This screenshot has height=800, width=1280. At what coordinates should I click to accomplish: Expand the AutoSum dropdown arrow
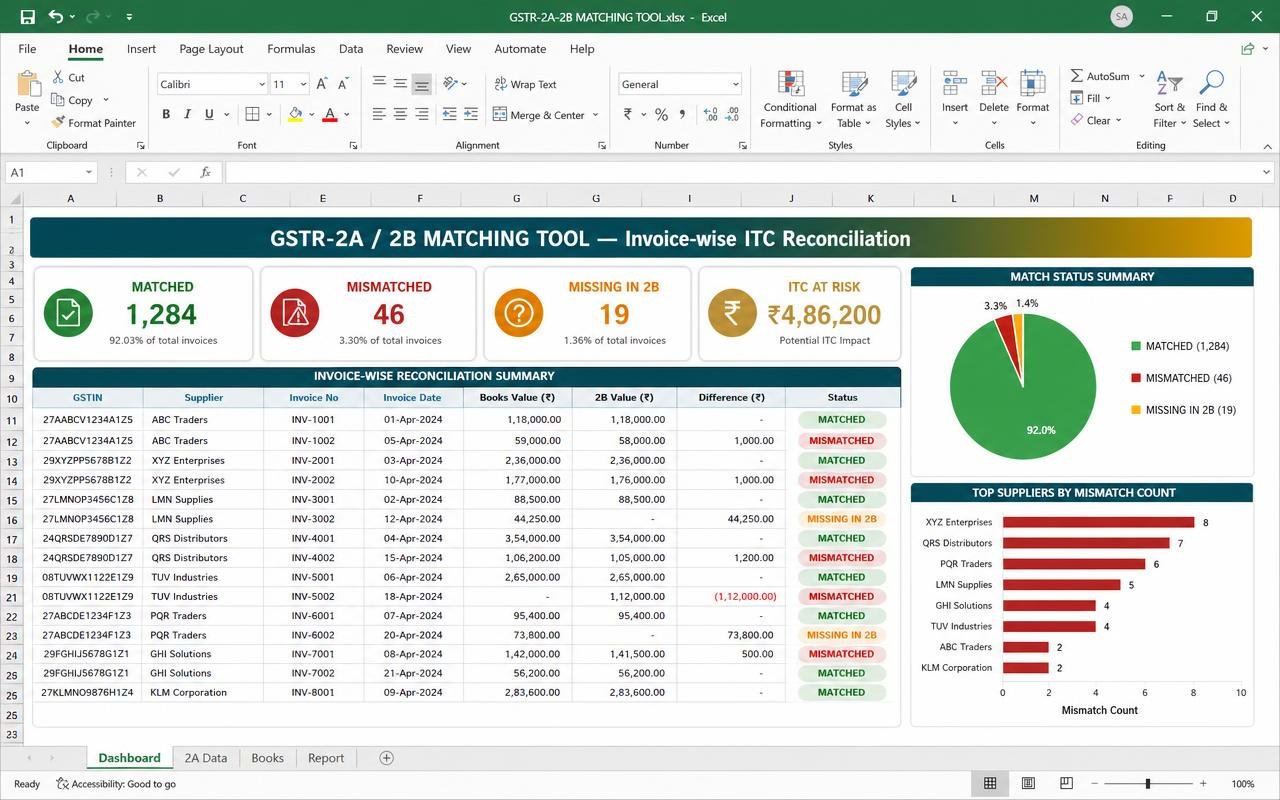point(1140,76)
